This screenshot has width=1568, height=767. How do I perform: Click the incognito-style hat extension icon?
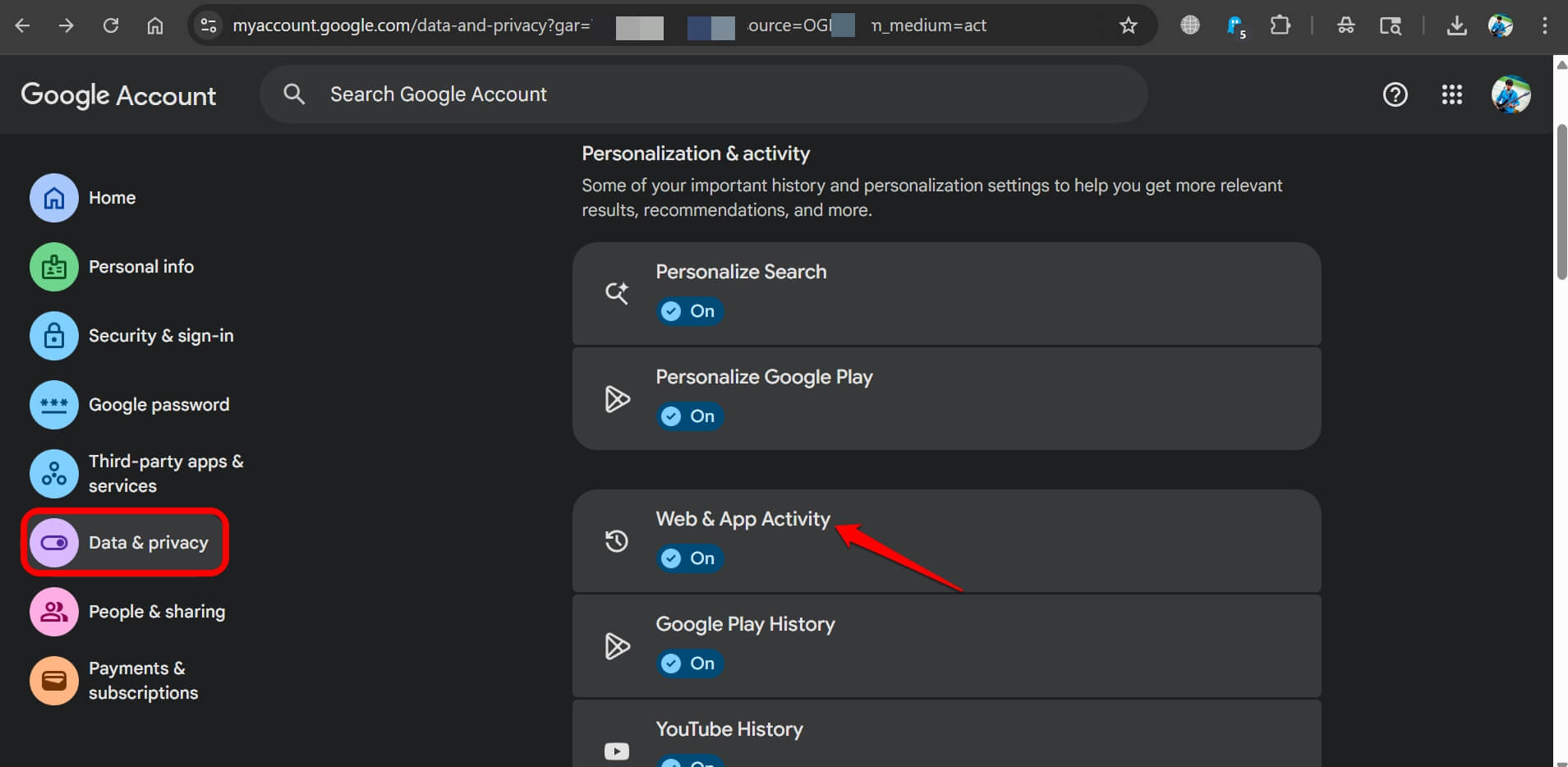coord(1345,25)
